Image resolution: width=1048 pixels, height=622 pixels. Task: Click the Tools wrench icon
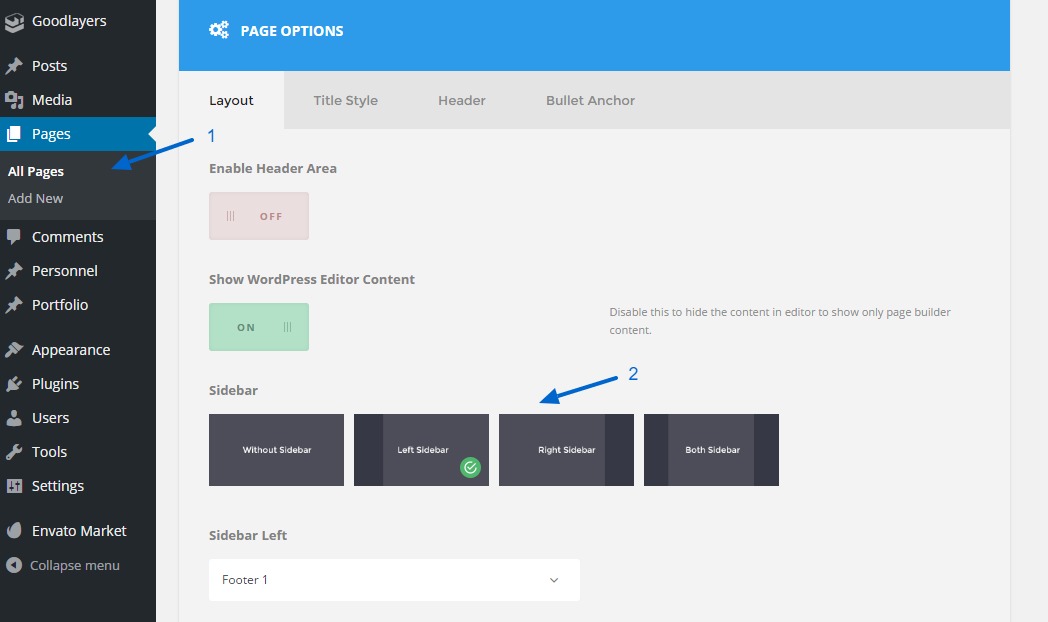coord(14,452)
